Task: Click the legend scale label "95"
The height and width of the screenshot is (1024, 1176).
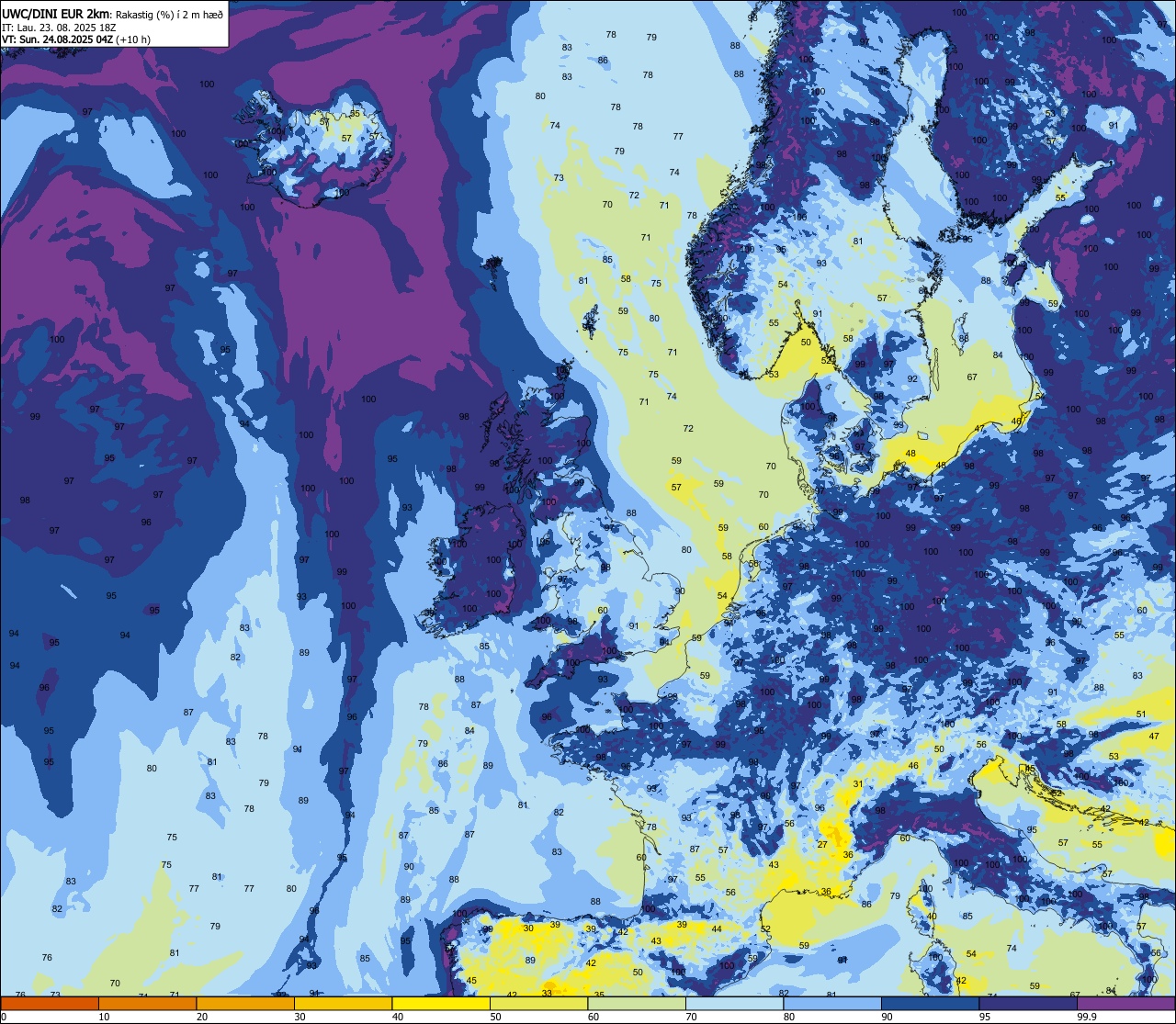Action: 985,1017
